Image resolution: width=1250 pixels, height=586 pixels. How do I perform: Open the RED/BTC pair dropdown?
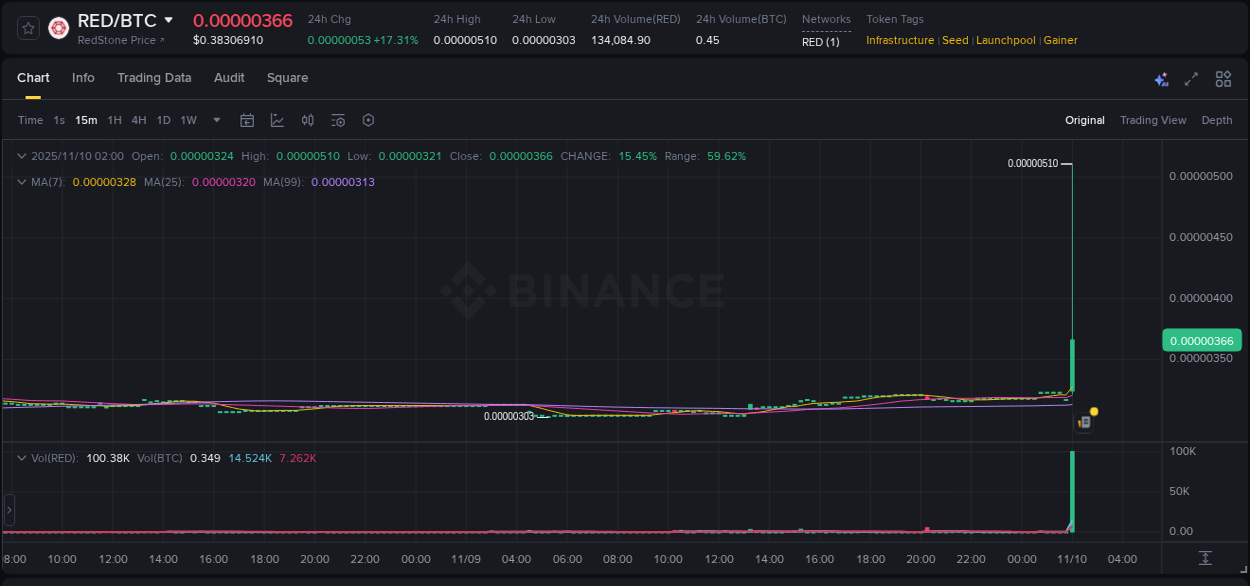coord(168,19)
